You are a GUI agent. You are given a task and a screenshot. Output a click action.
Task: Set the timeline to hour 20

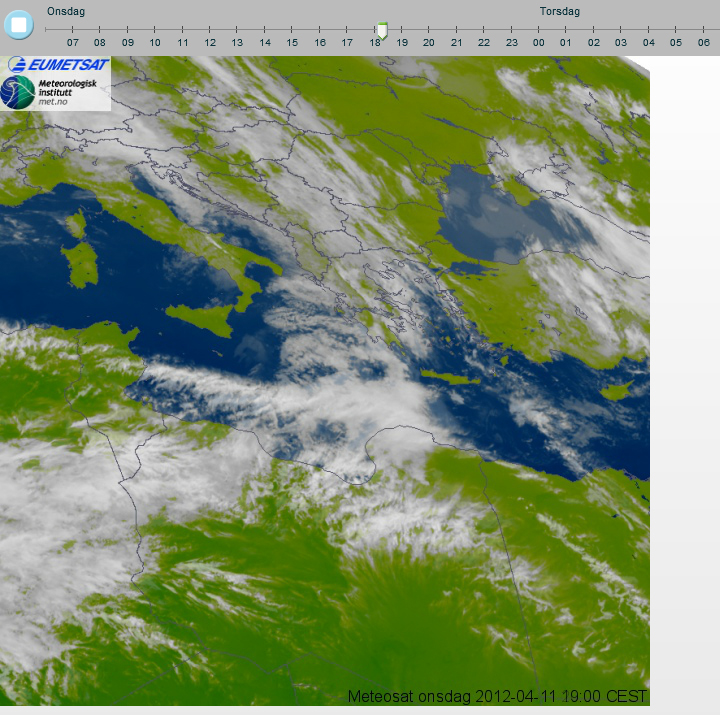(429, 42)
